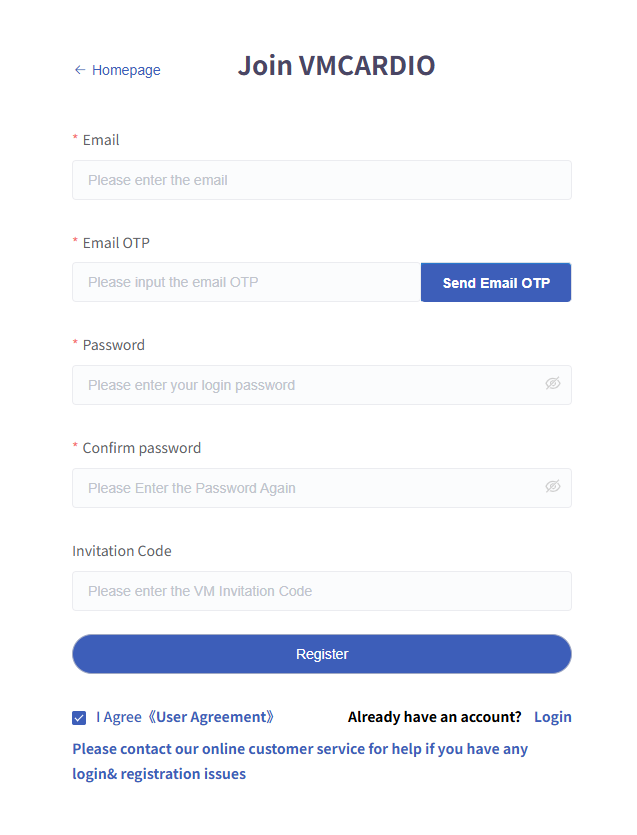This screenshot has height=835, width=637.
Task: Select the login password field
Action: tap(305, 385)
